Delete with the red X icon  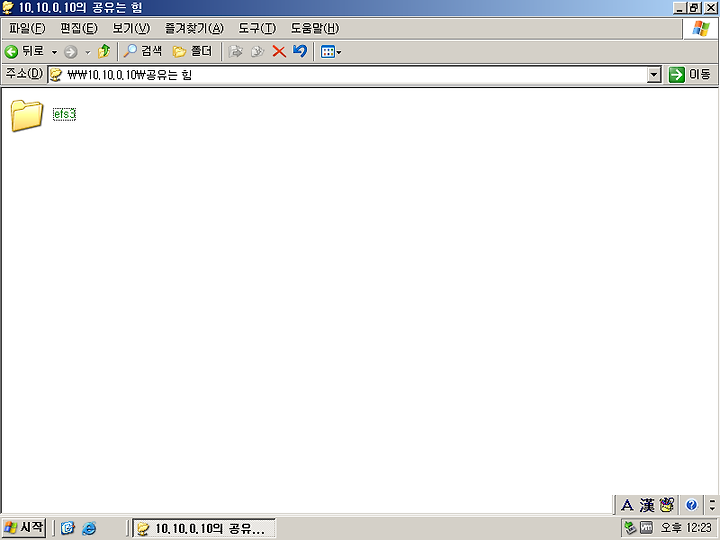click(x=279, y=51)
